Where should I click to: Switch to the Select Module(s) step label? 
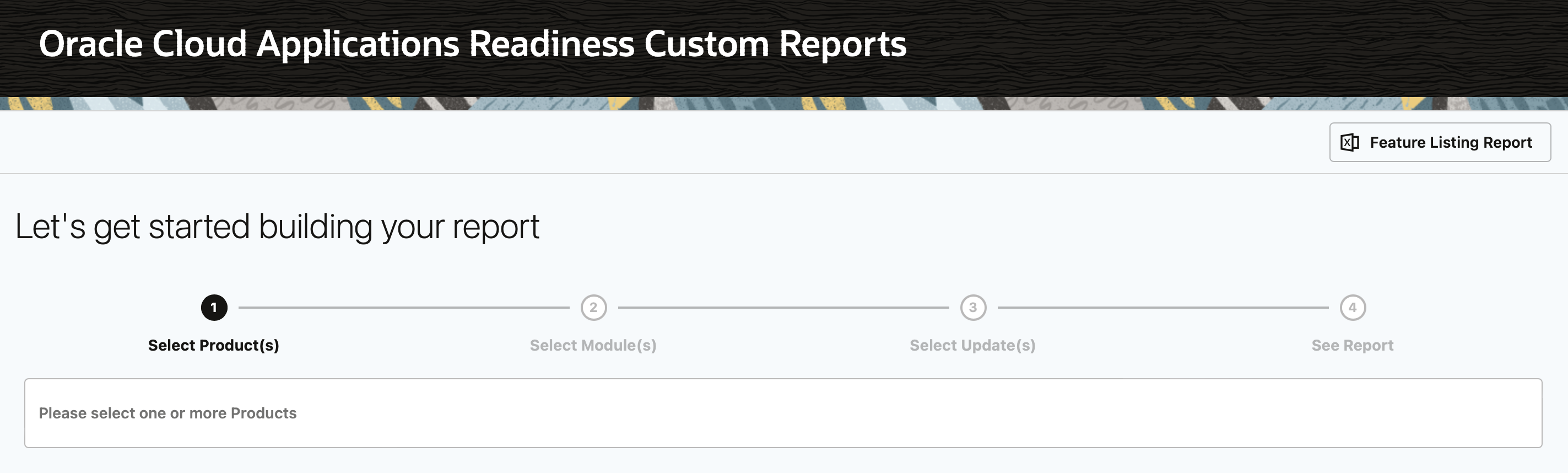(593, 345)
